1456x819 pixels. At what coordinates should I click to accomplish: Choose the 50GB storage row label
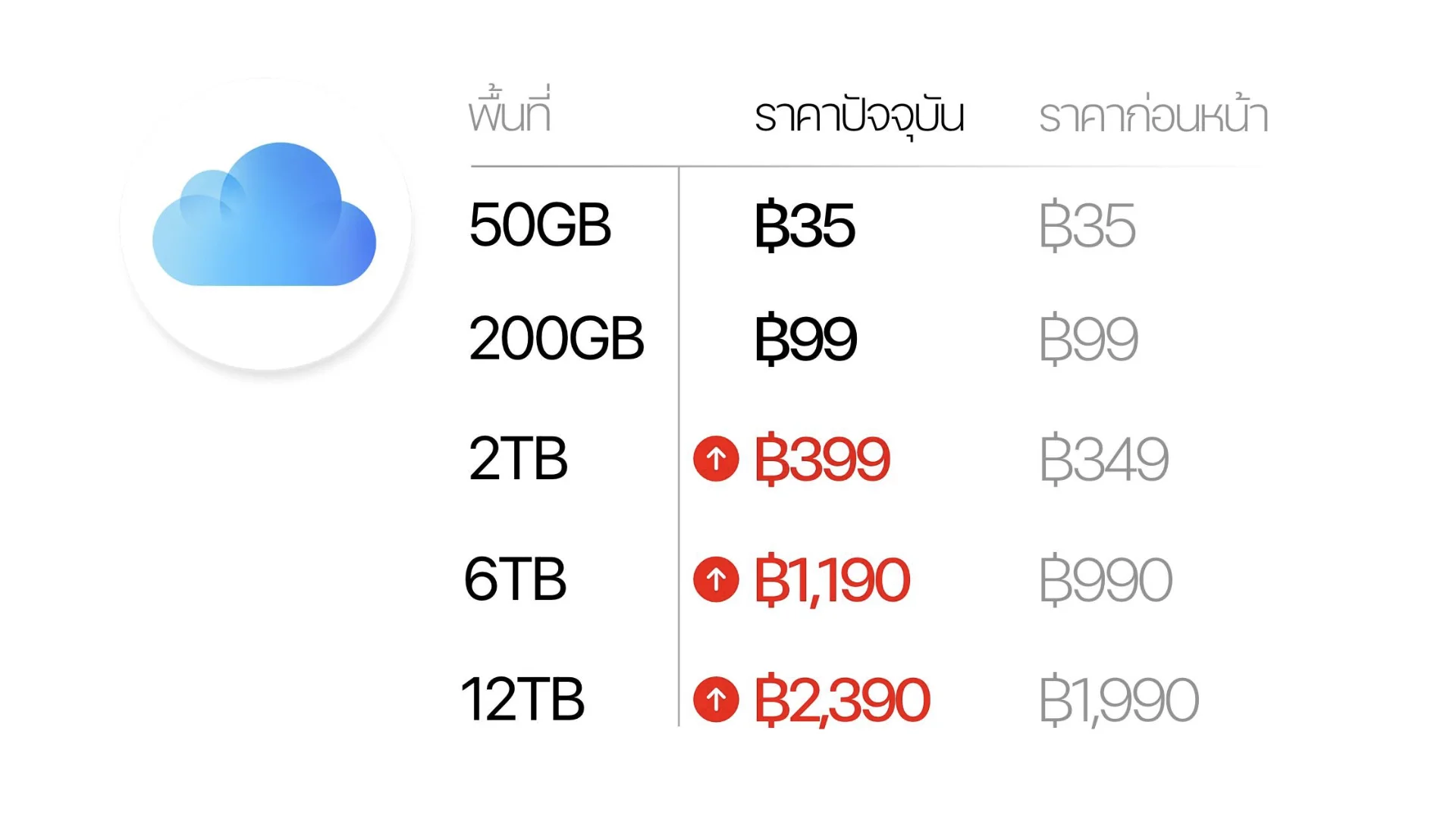[x=540, y=225]
